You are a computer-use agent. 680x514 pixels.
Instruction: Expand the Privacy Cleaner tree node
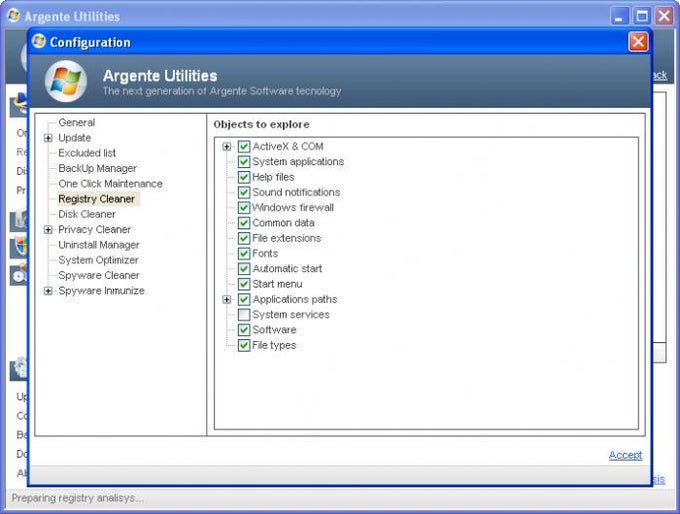click(x=48, y=229)
